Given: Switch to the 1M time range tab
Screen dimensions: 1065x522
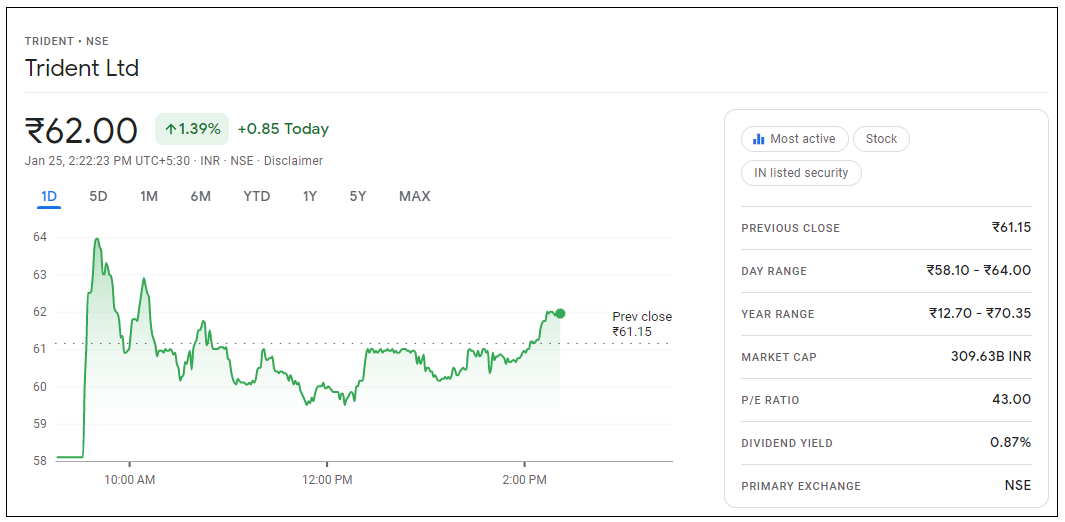Looking at the screenshot, I should (149, 196).
